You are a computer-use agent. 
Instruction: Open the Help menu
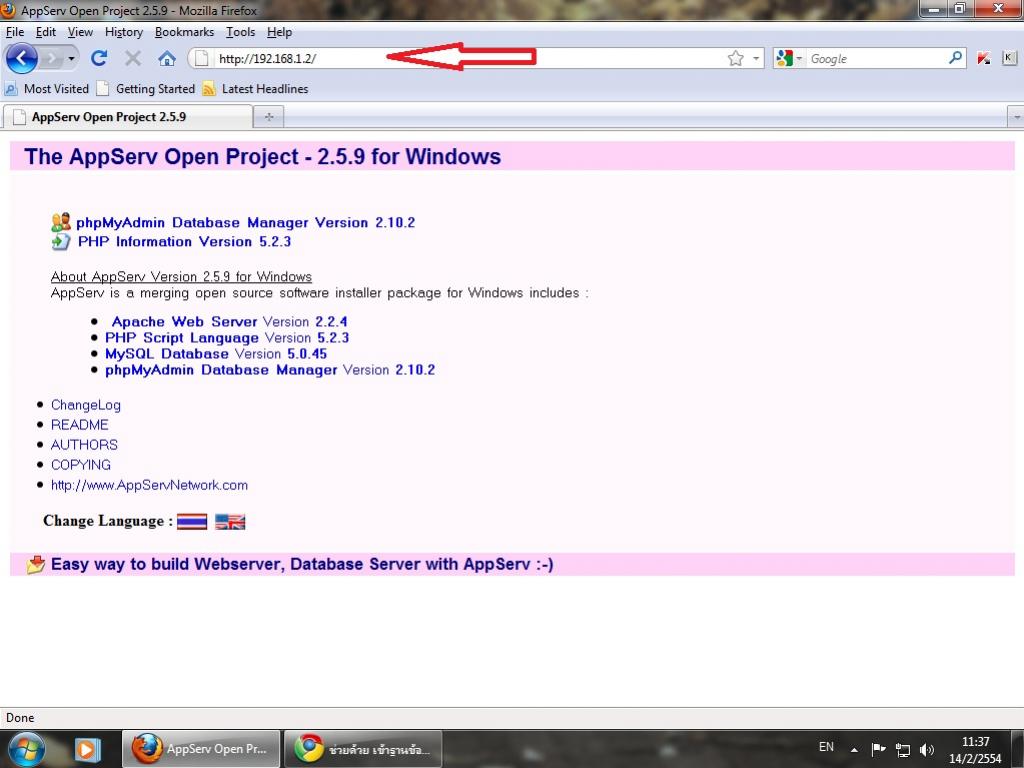tap(280, 32)
